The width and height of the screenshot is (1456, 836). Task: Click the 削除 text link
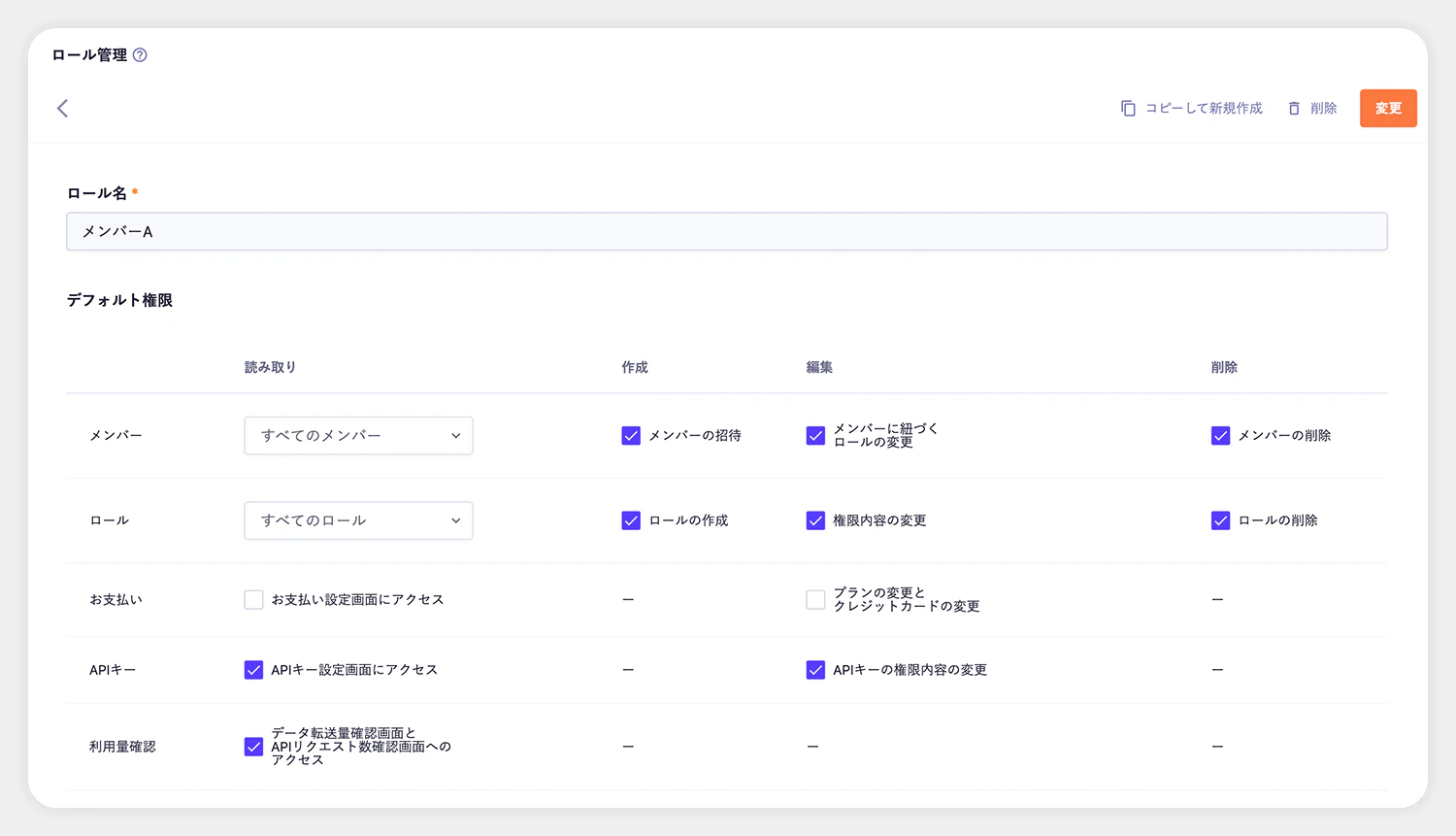pos(1323,108)
